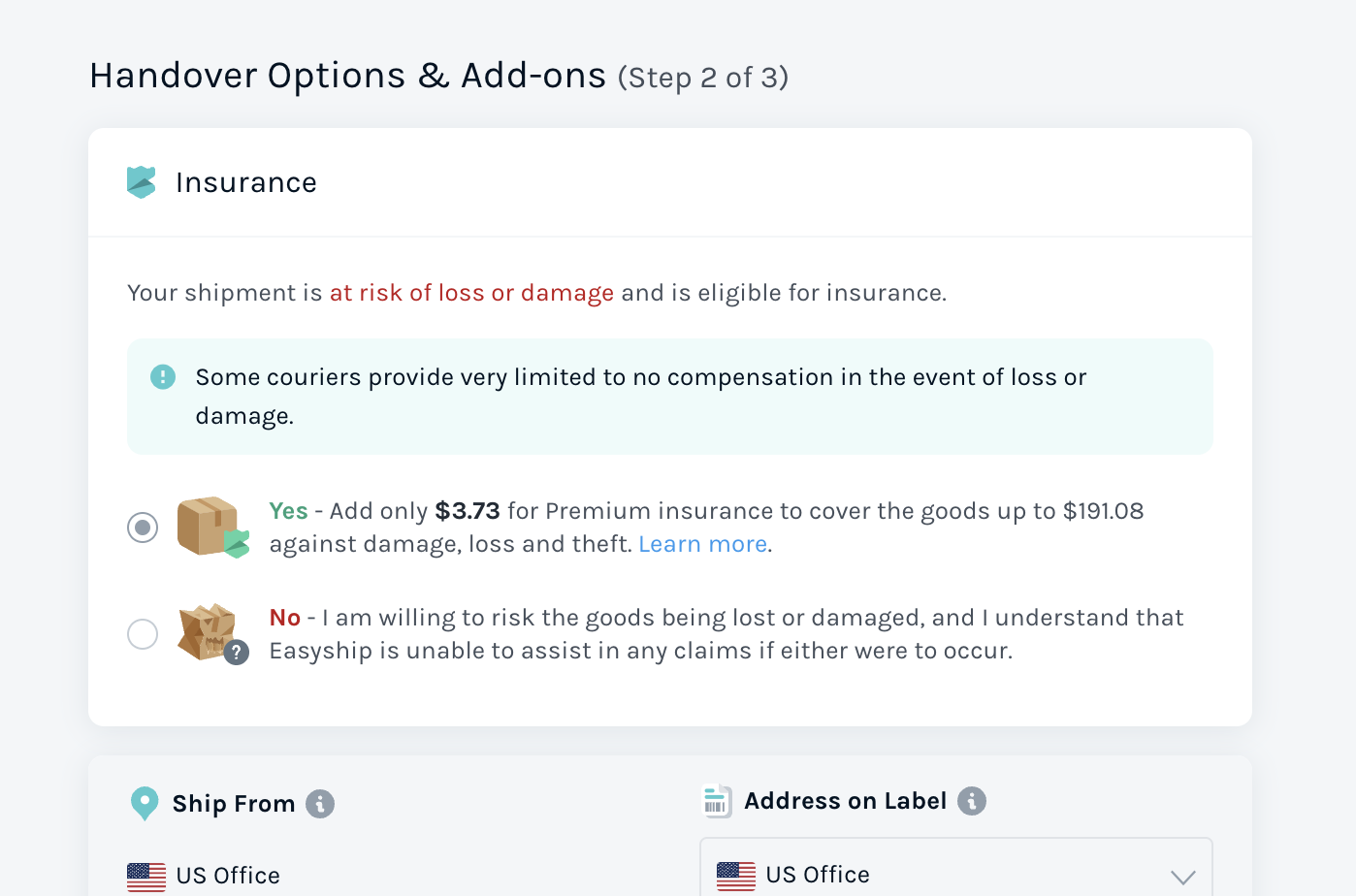Open the Learn more insurance link
Screen dimensions: 1356x896
[702, 543]
